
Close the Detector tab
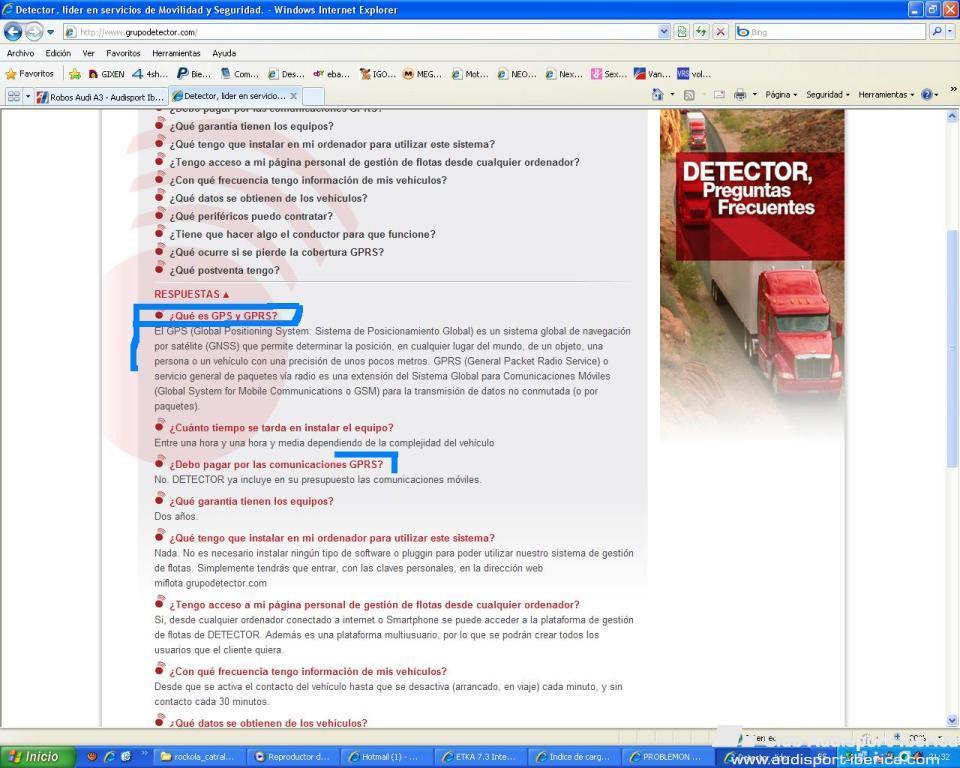click(294, 96)
